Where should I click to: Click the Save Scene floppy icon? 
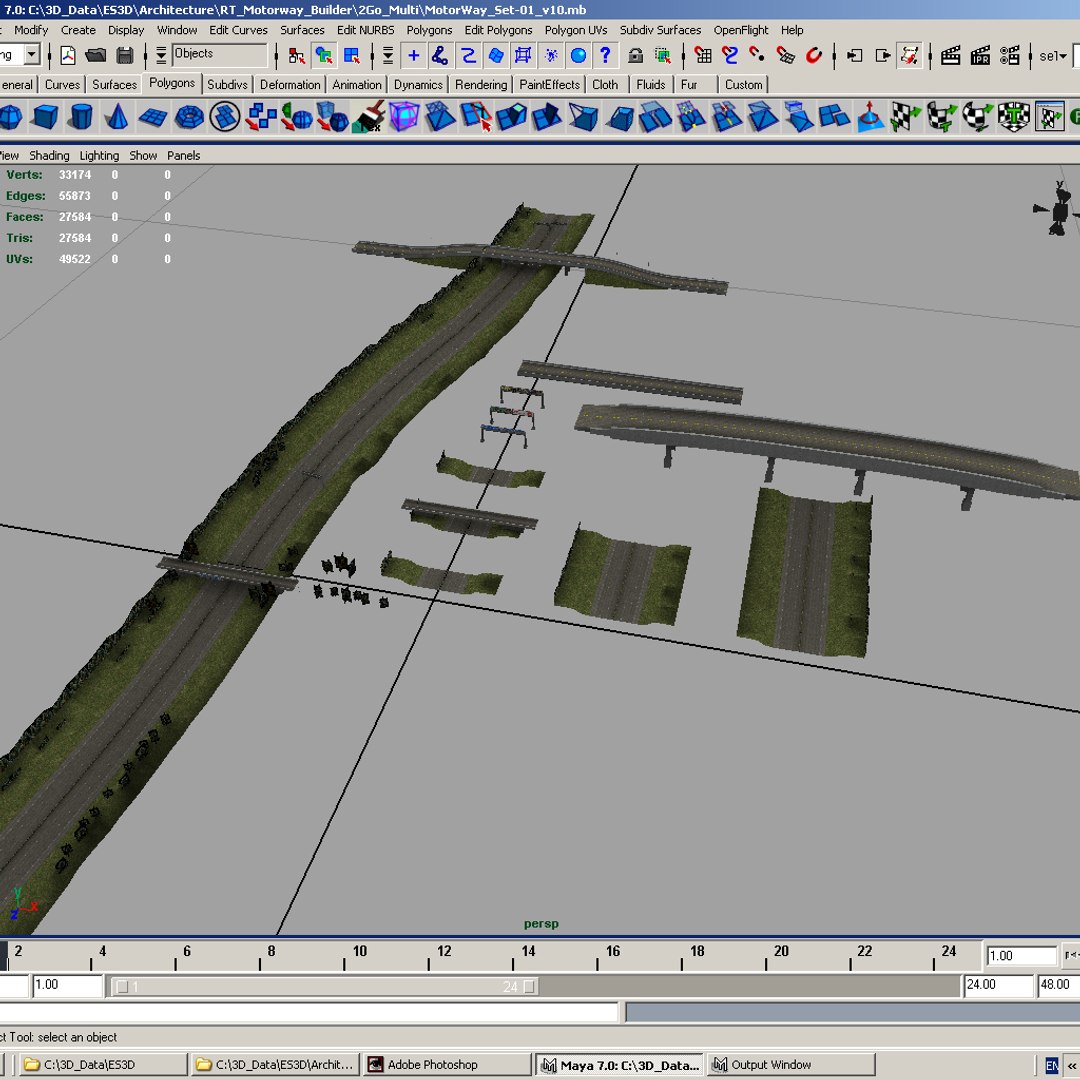pyautogui.click(x=125, y=55)
